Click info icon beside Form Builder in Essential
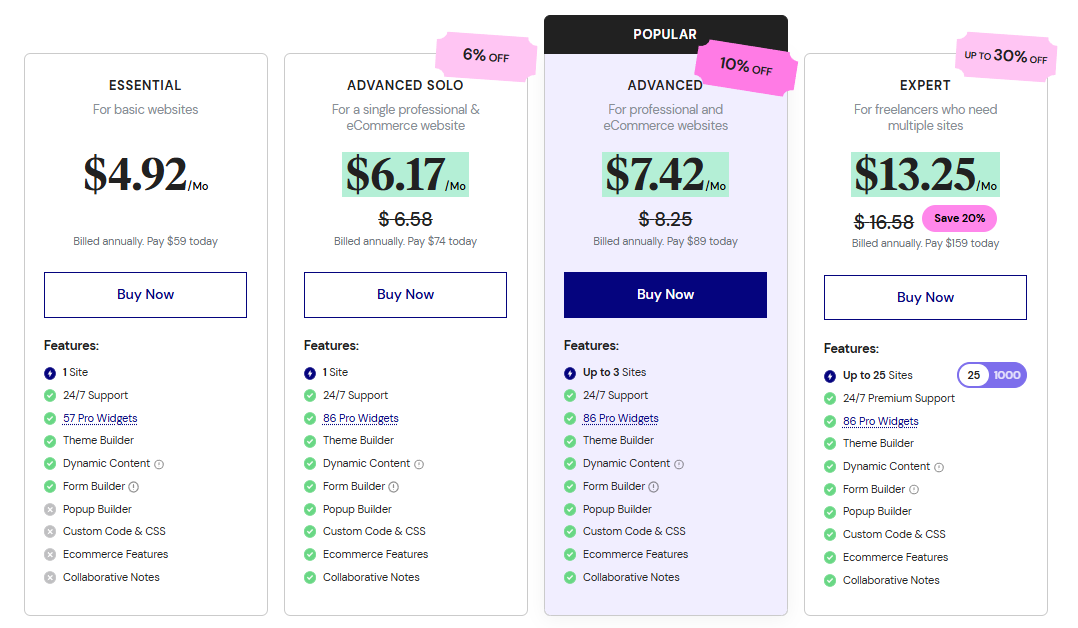1078x628 pixels. pyautogui.click(x=134, y=487)
